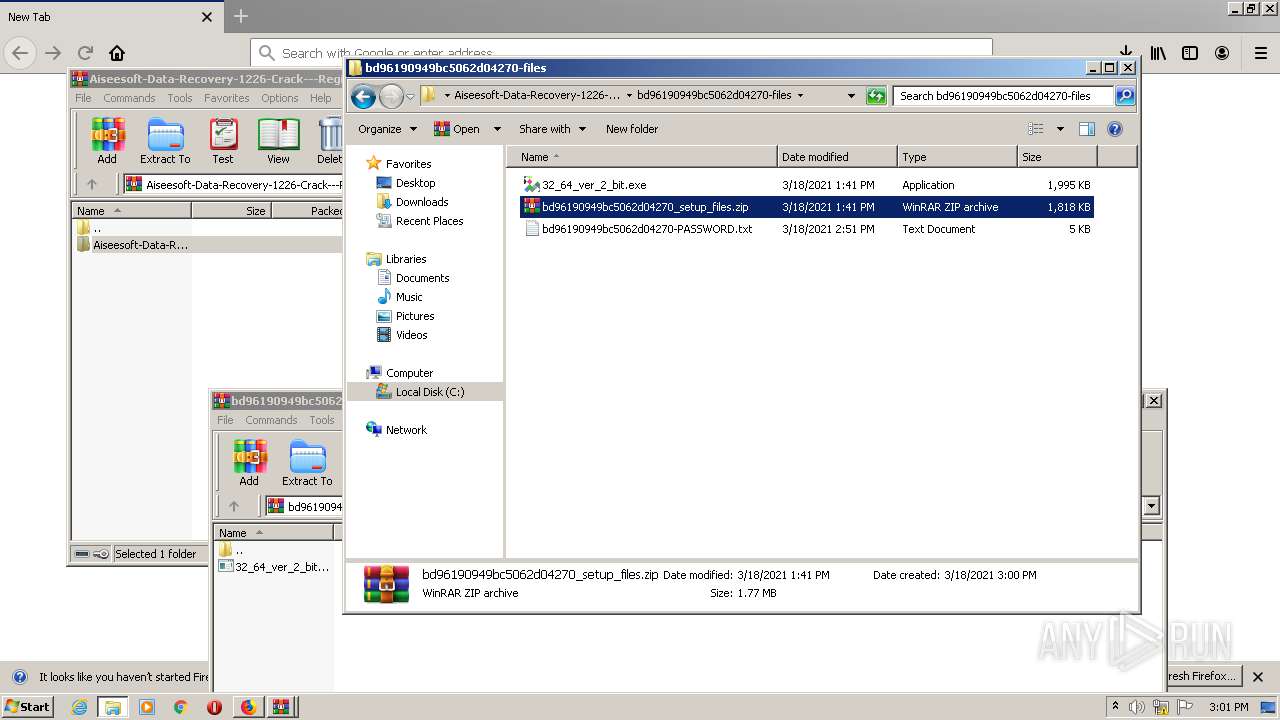Click Explorer forward navigation arrow
1280x720 pixels.
pos(391,96)
